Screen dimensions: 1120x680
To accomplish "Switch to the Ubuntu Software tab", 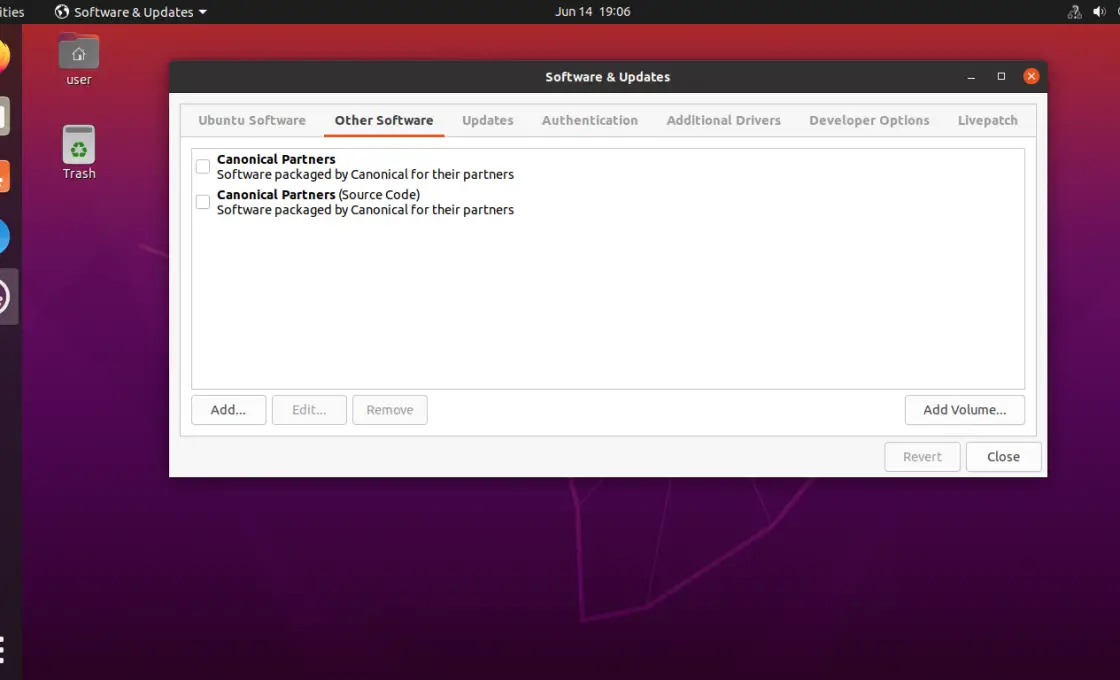I will [x=252, y=120].
